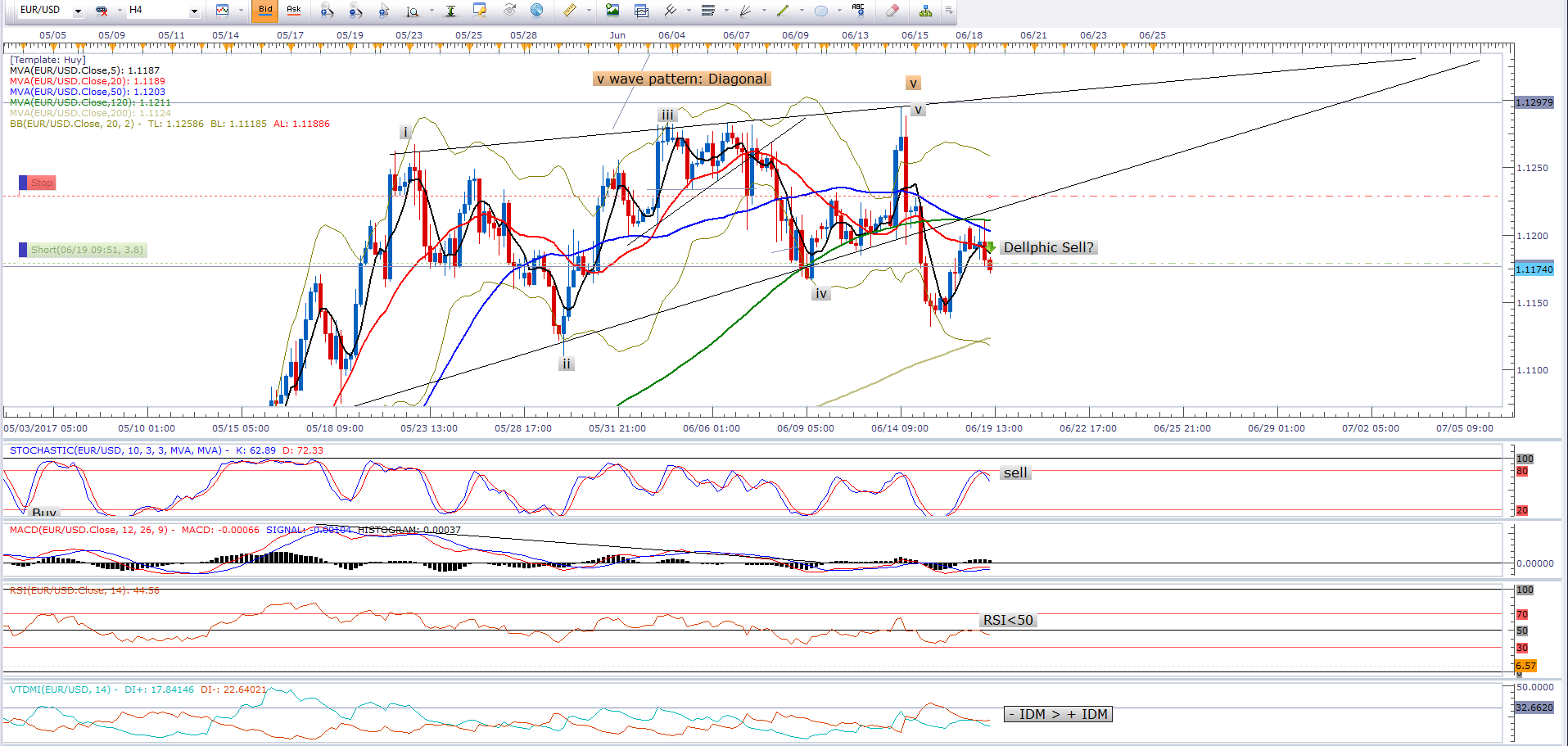Open the Fibonacci levels tool
The width and height of the screenshot is (1568, 746).
[x=708, y=11]
